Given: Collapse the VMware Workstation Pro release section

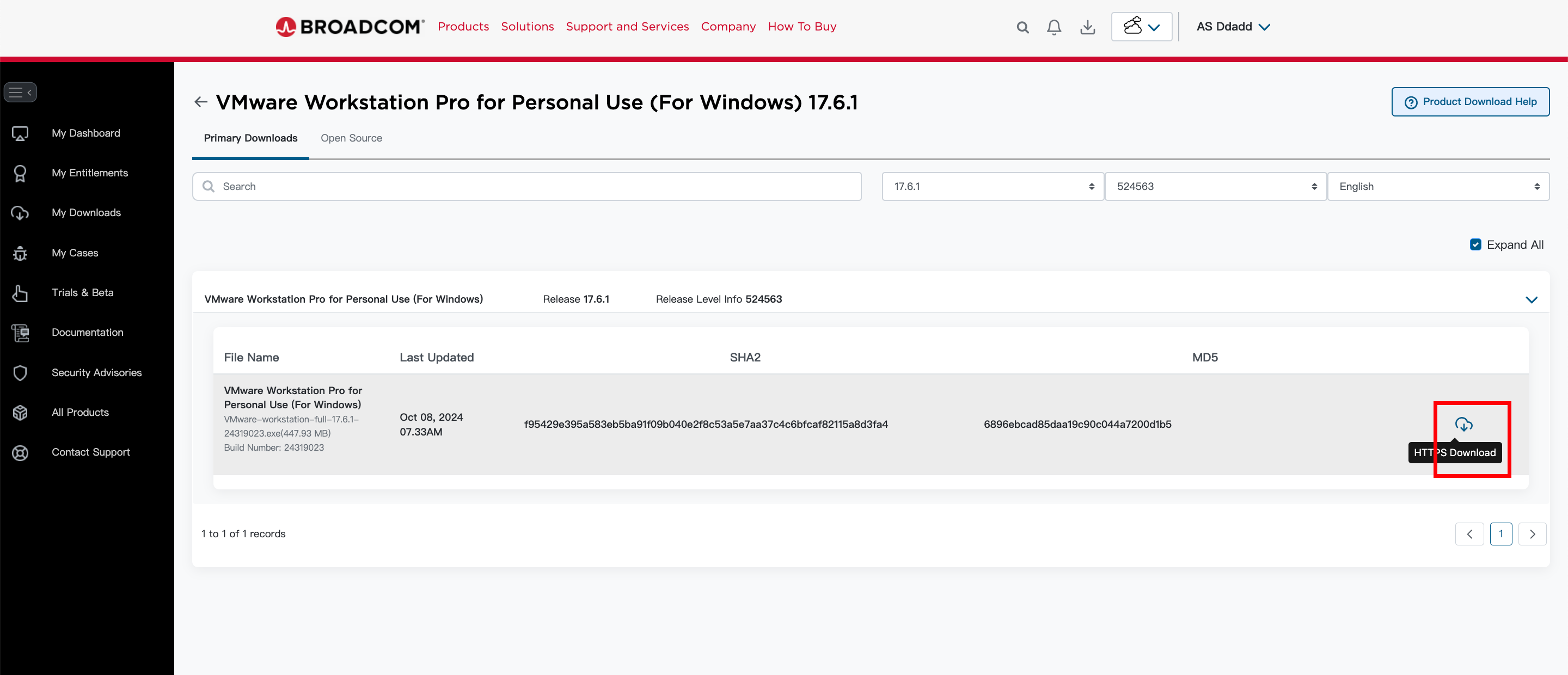Looking at the screenshot, I should pos(1532,300).
